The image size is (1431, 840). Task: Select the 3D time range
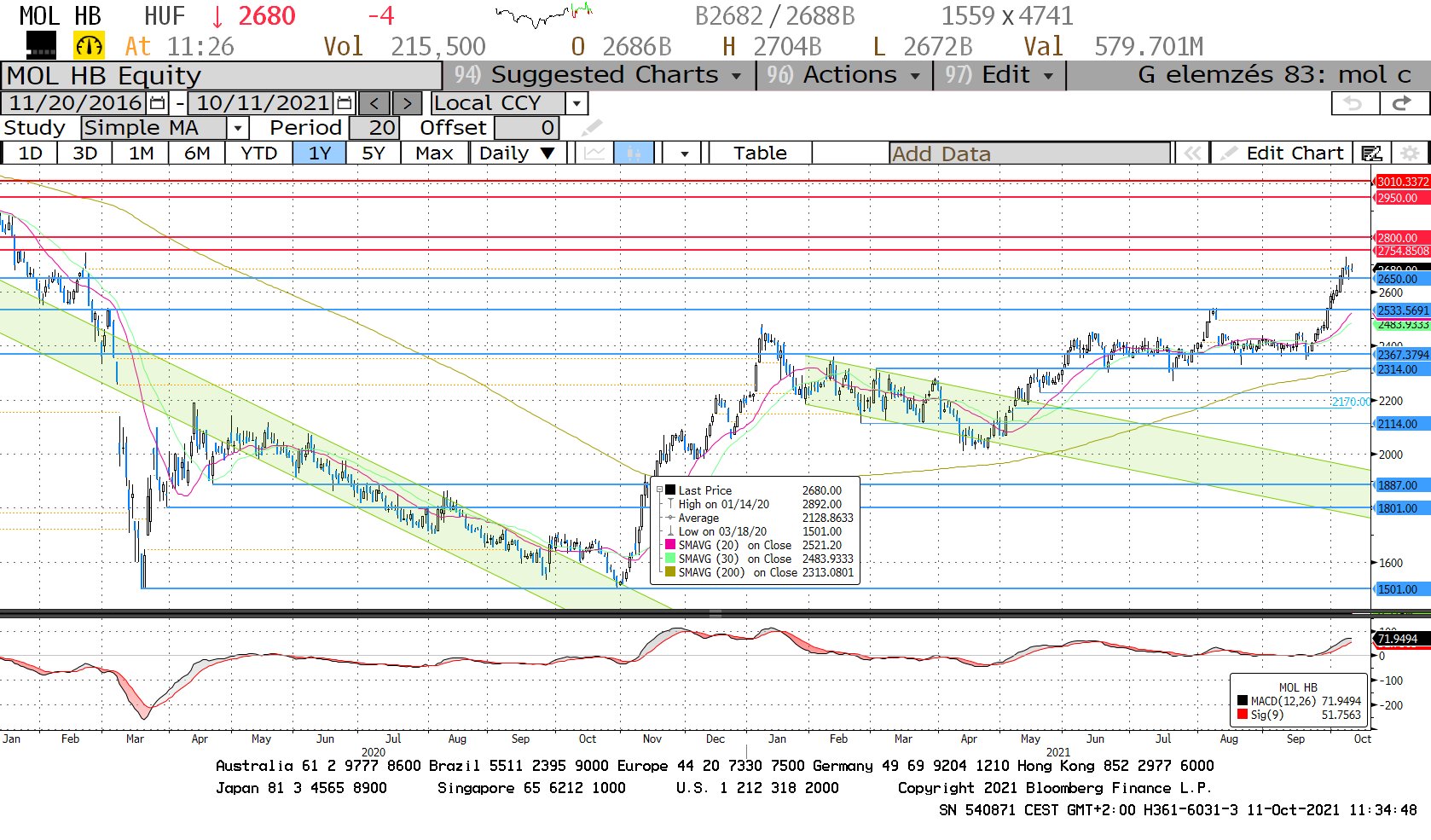click(x=84, y=154)
